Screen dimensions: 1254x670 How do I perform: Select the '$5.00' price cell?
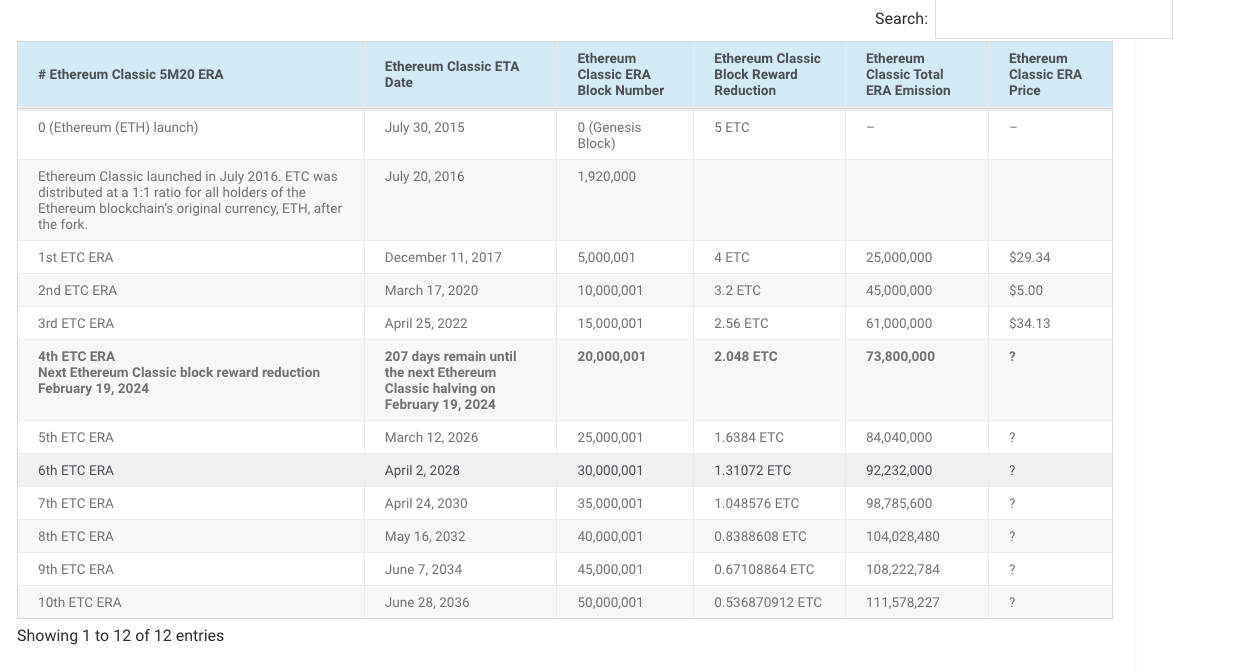[1050, 290]
